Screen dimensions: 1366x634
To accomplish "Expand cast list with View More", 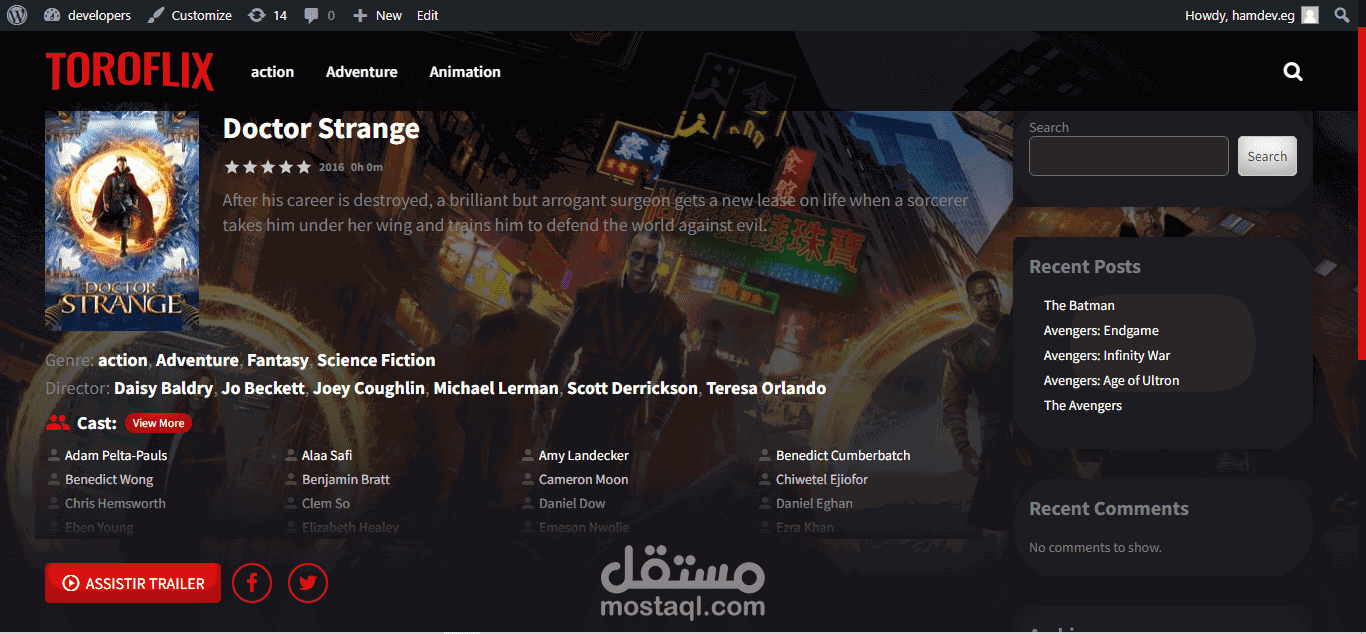I will click(x=158, y=423).
